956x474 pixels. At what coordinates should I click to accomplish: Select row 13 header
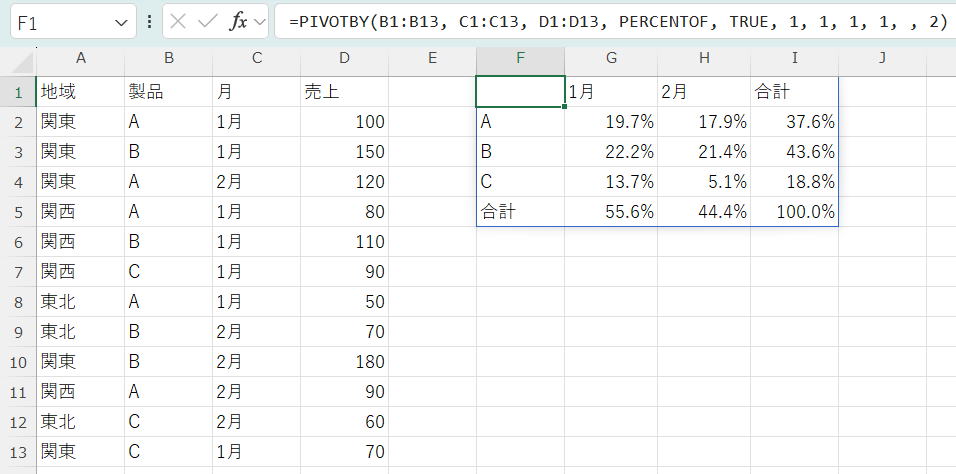[18, 453]
